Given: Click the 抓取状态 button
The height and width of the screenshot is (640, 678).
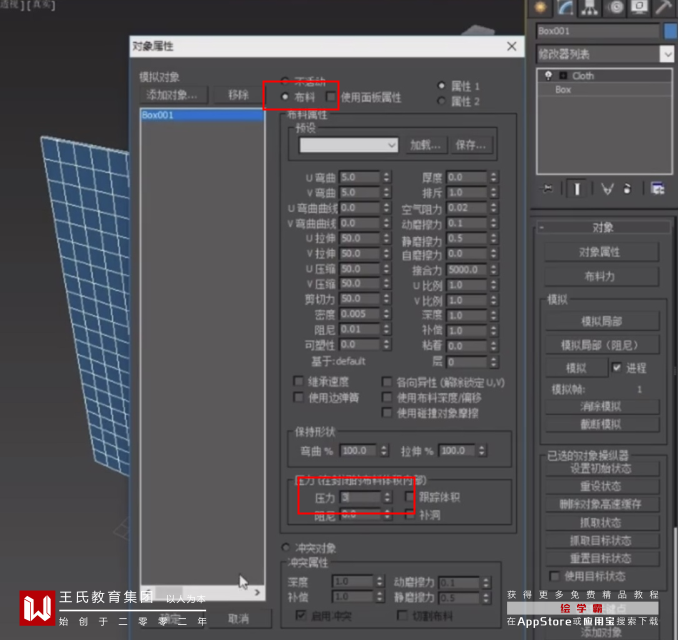Looking at the screenshot, I should [x=601, y=522].
